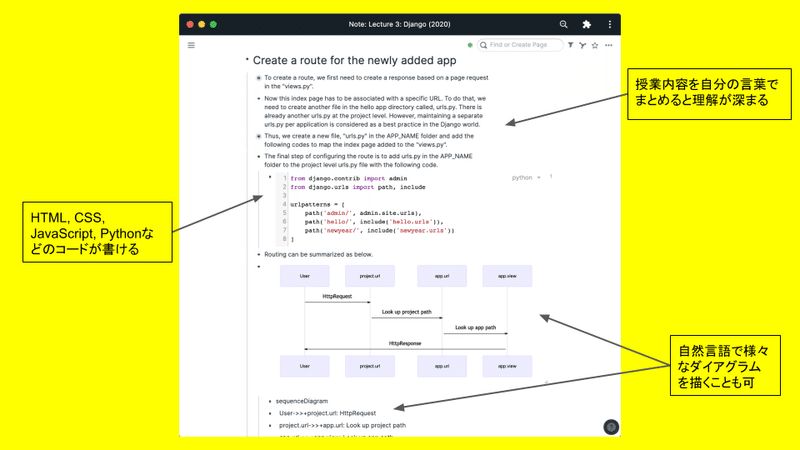
Task: Click the red close window button
Action: click(190, 24)
